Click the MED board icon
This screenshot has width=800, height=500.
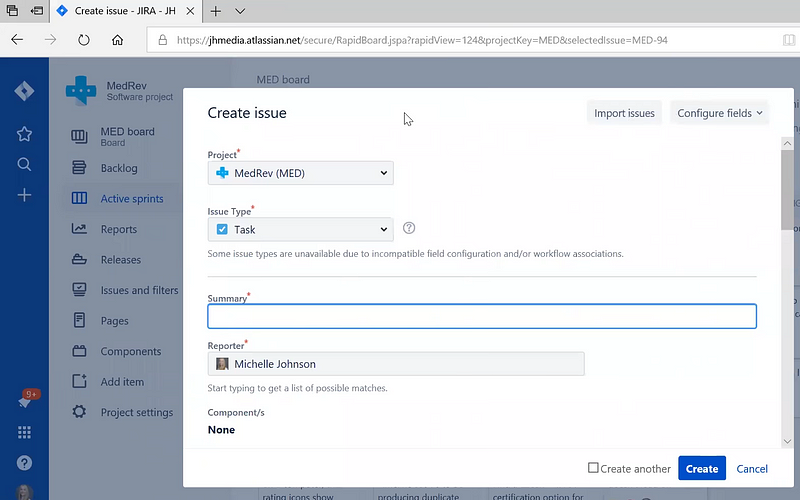(x=79, y=137)
